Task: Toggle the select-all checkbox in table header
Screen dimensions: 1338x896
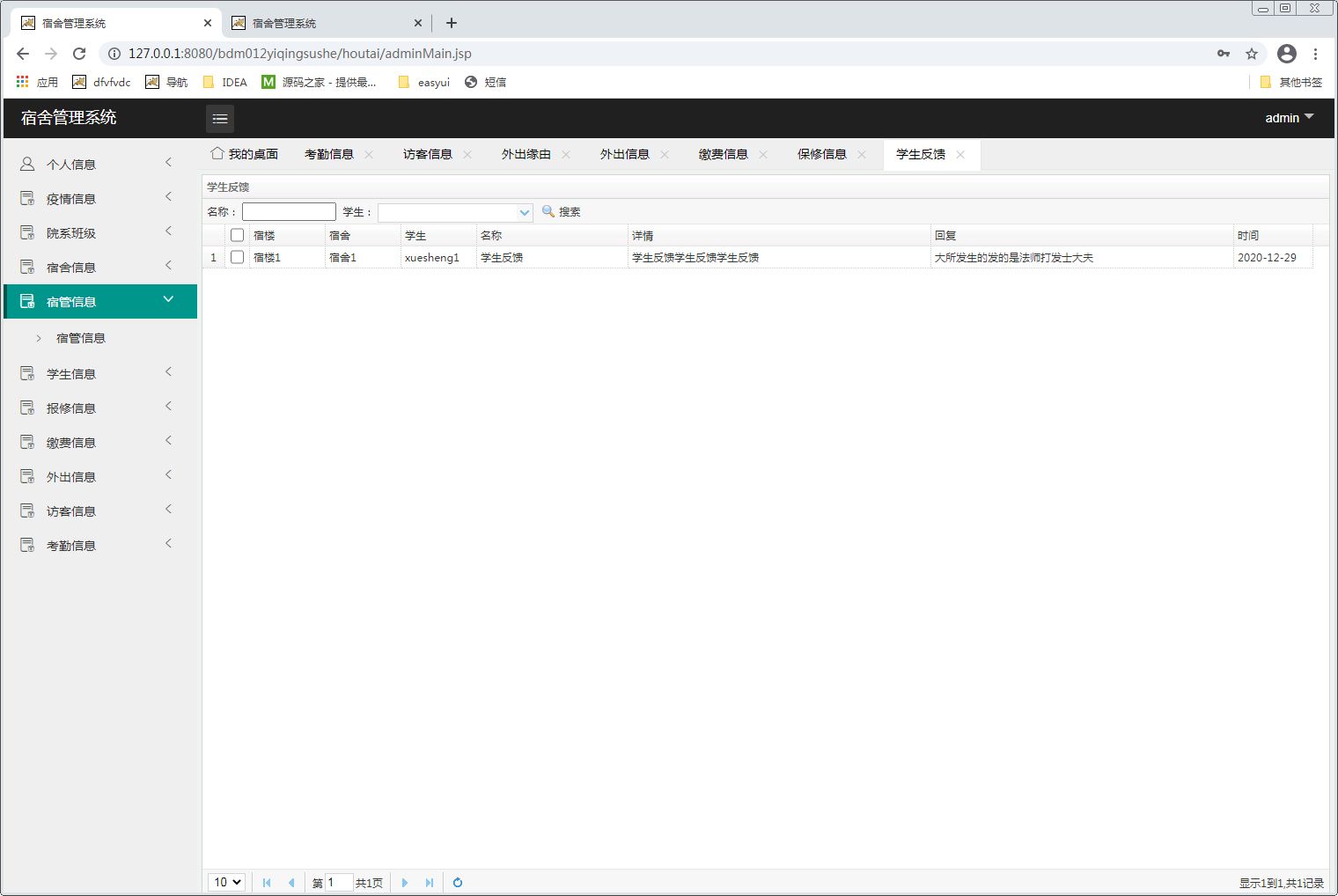Action: pyautogui.click(x=237, y=235)
